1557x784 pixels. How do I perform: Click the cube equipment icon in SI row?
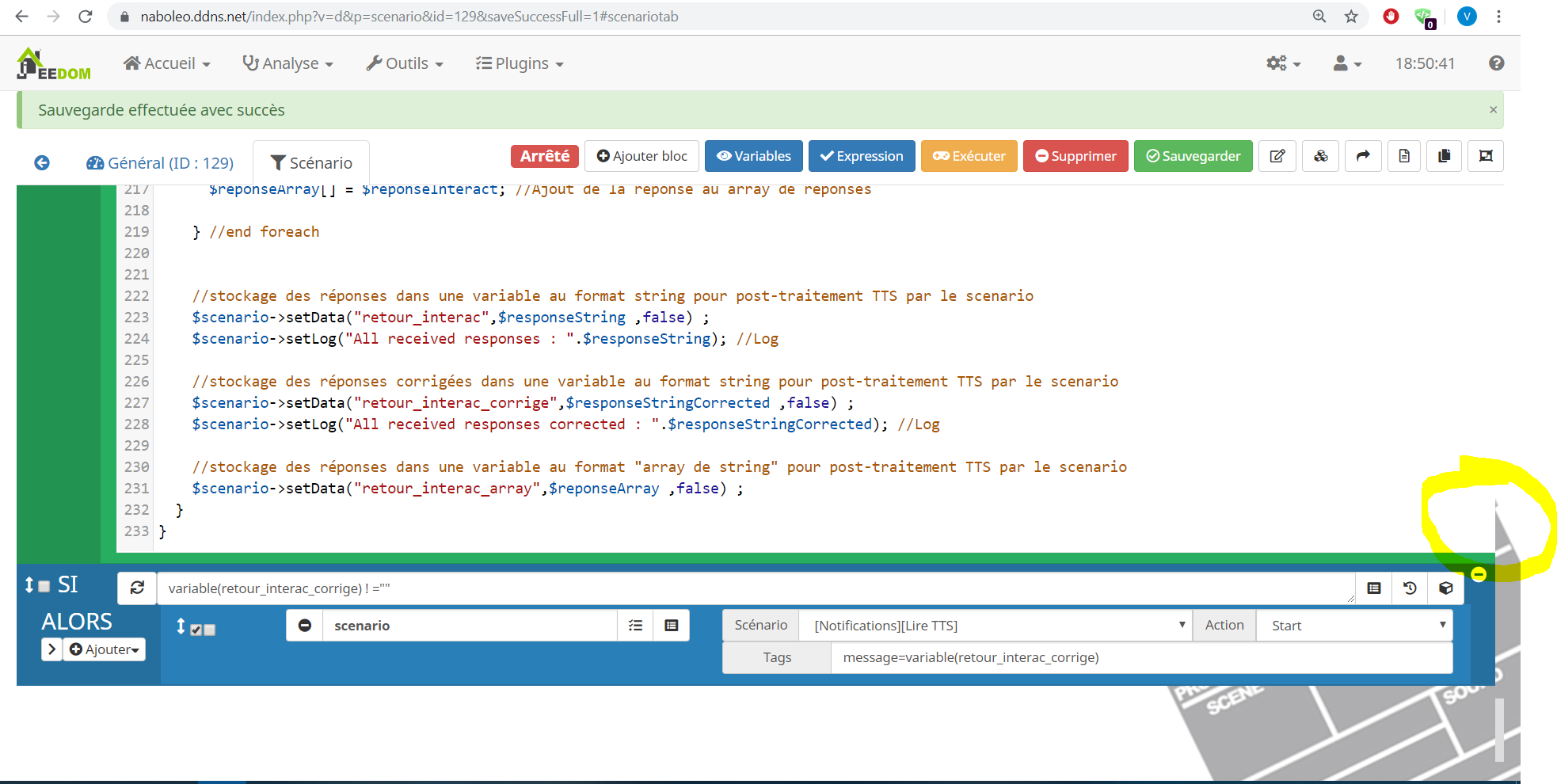(1446, 588)
